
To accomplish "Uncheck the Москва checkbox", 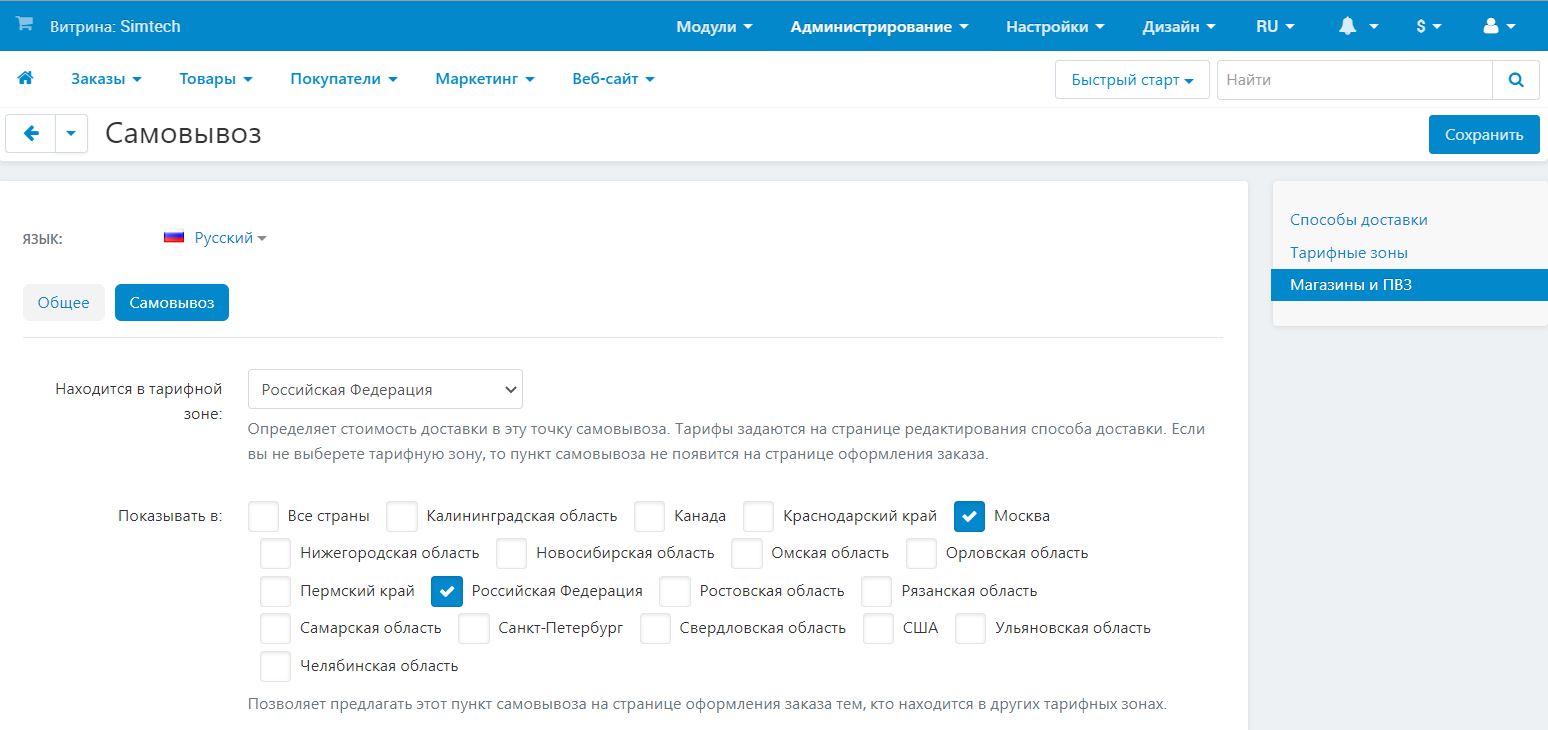I will [x=969, y=516].
